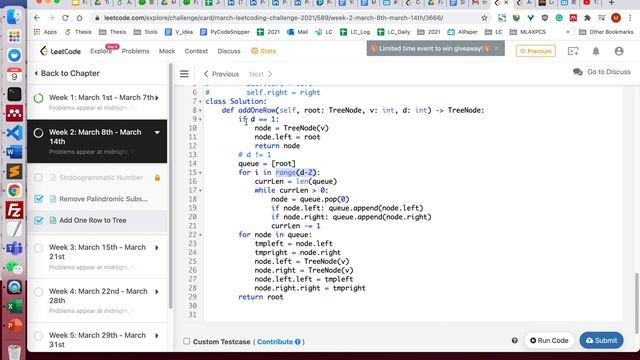The image size is (640, 360).
Task: Open Visual Studio Code from the dock
Action: [x=14, y=133]
